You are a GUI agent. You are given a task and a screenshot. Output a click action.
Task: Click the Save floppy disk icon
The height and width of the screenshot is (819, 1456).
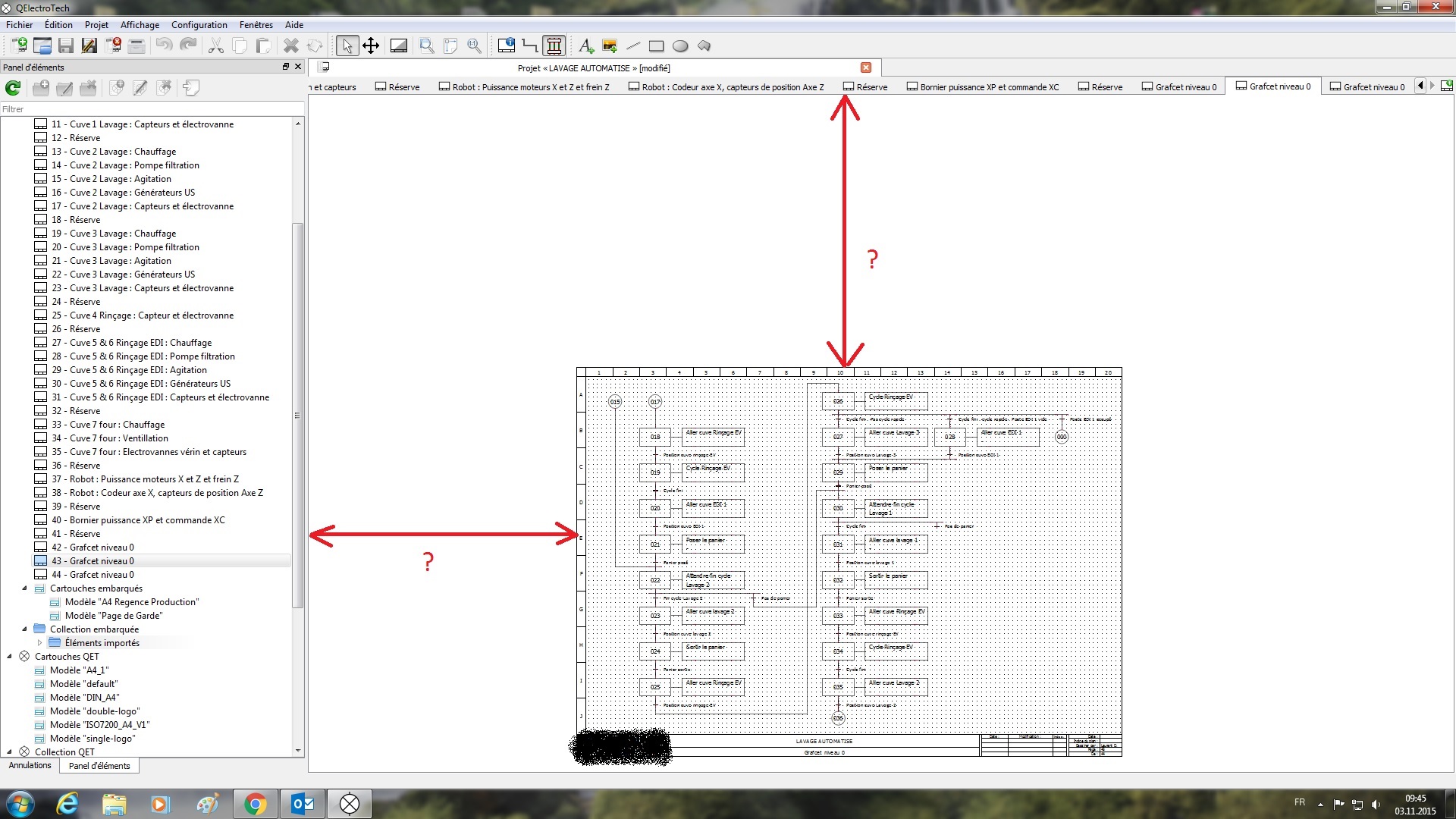(x=66, y=45)
